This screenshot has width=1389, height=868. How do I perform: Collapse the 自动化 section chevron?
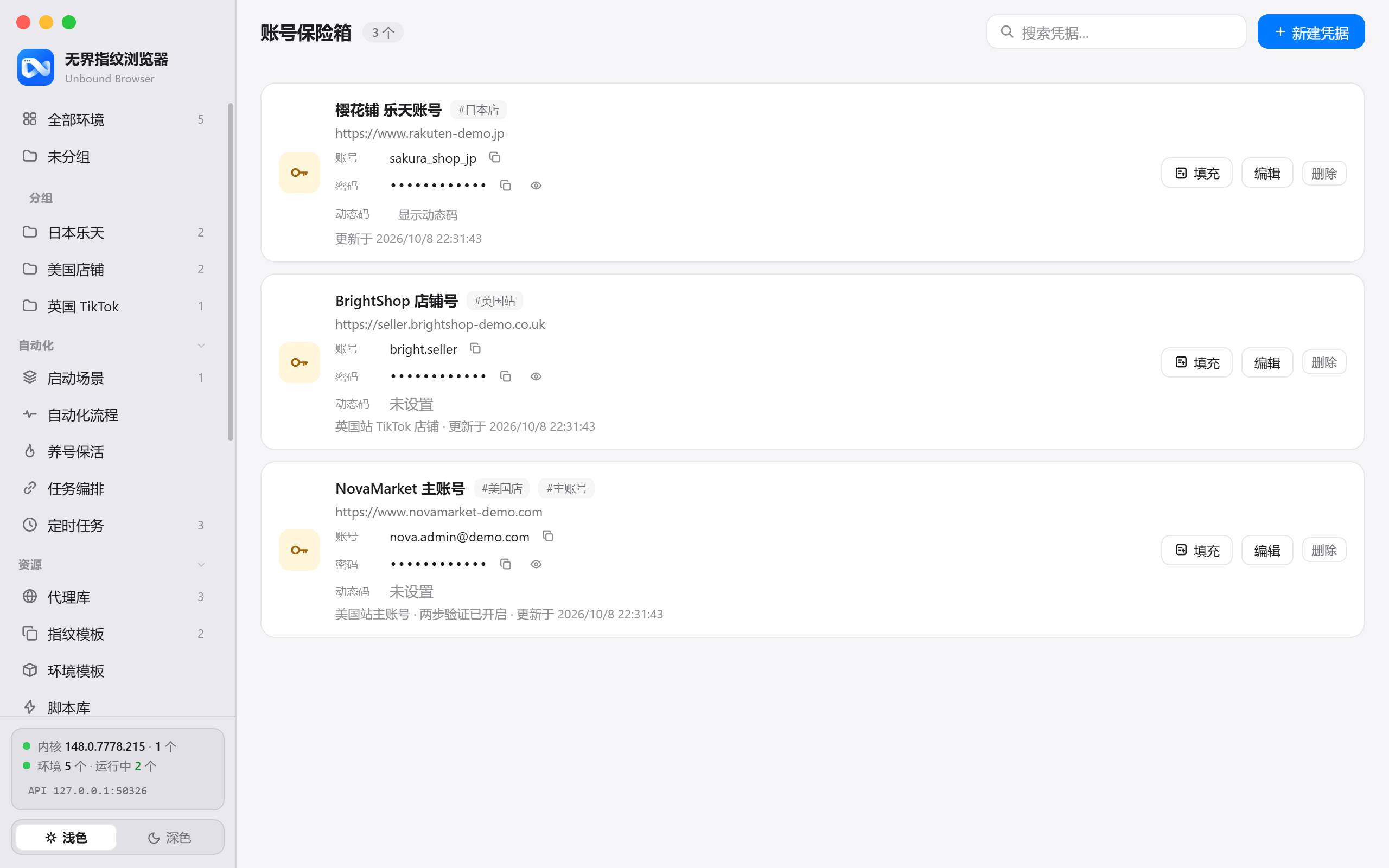point(201,346)
